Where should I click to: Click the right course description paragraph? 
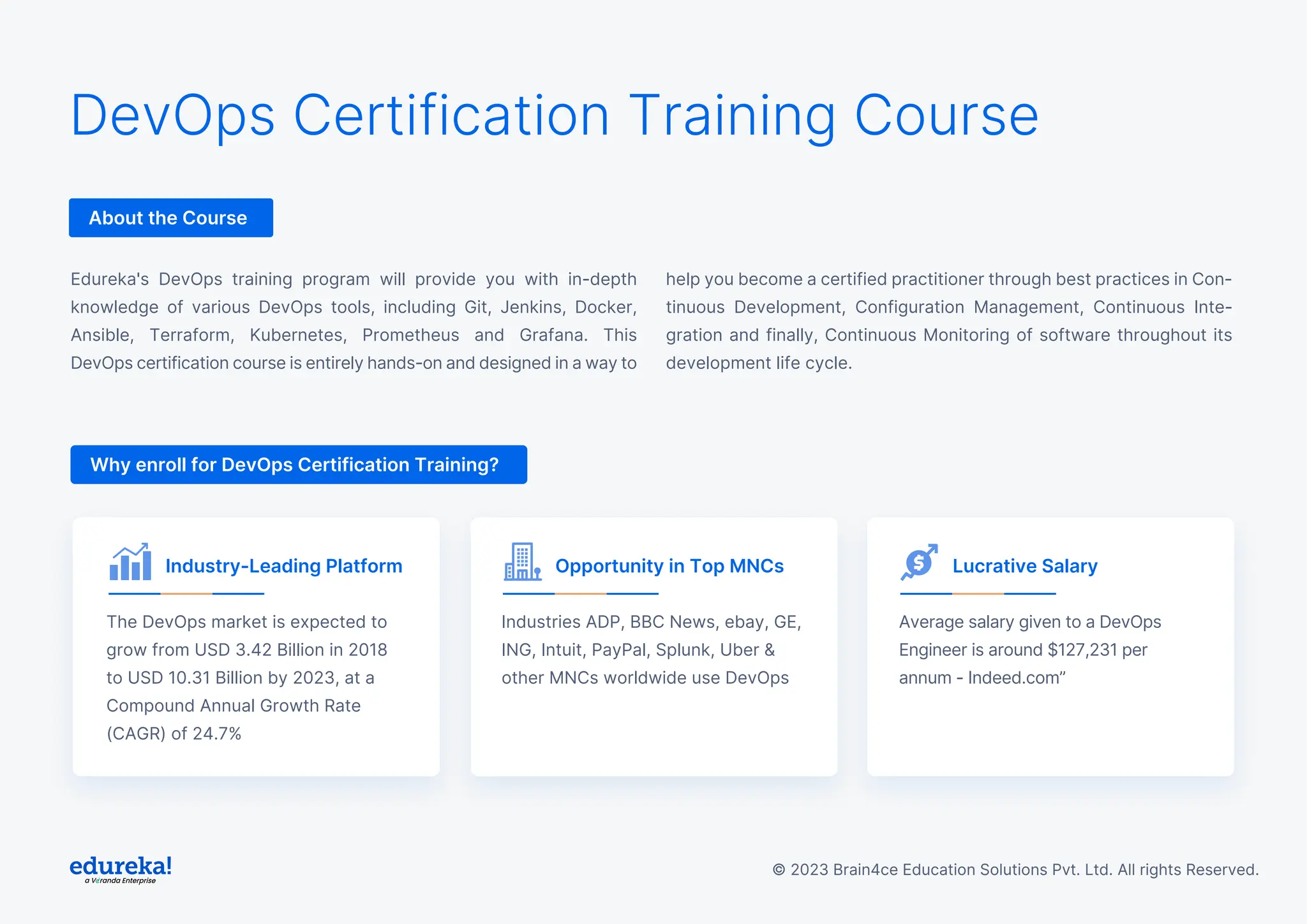tap(948, 321)
